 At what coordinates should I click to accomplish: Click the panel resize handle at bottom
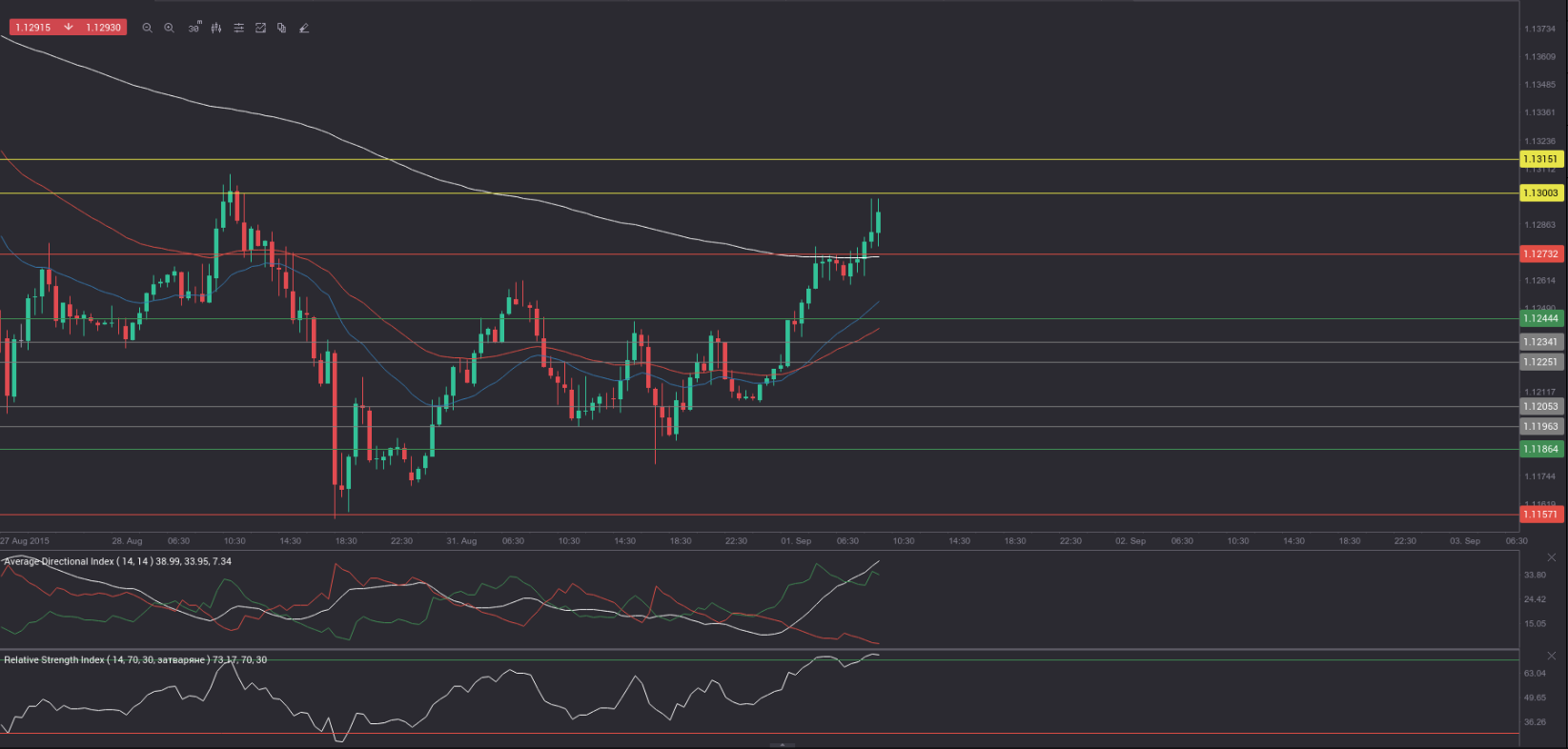point(782,745)
